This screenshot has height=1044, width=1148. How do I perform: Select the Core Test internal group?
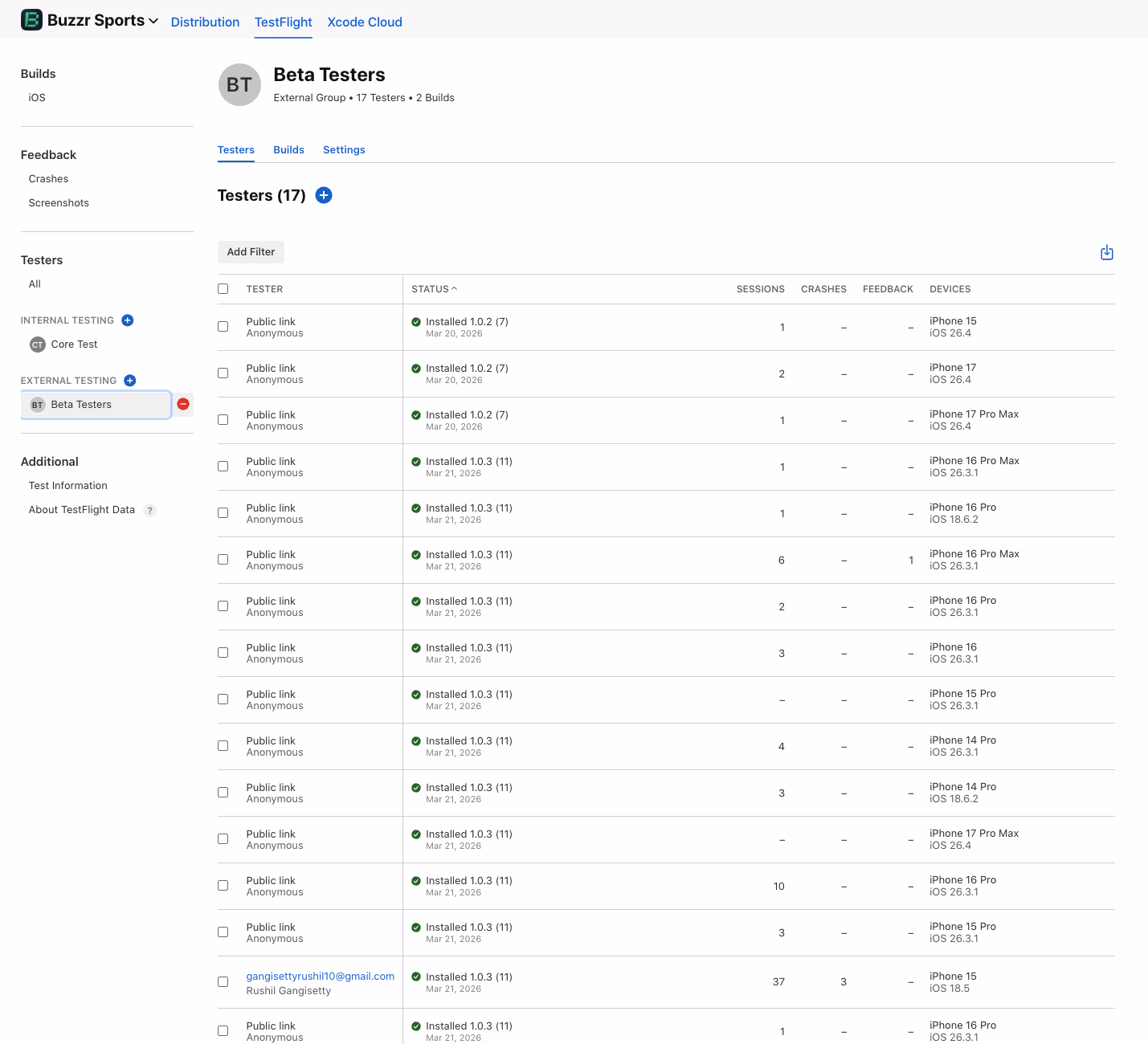[73, 344]
